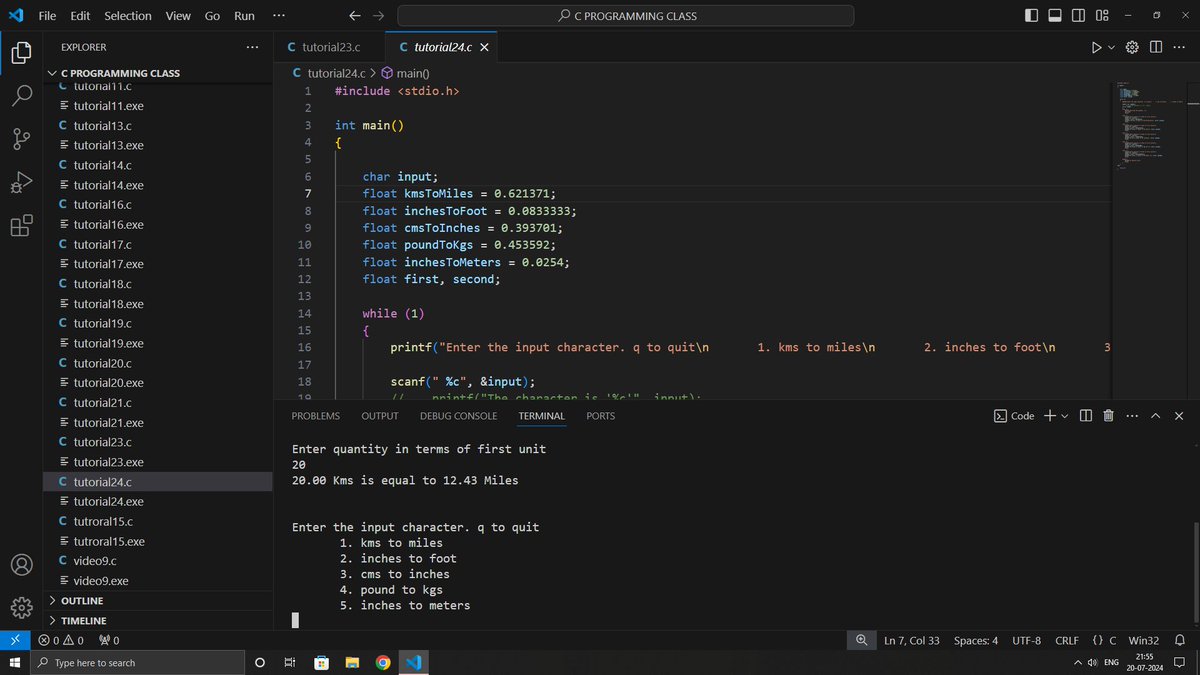Open the dropdown next to Run button
The width and height of the screenshot is (1200, 675).
pos(1111,47)
